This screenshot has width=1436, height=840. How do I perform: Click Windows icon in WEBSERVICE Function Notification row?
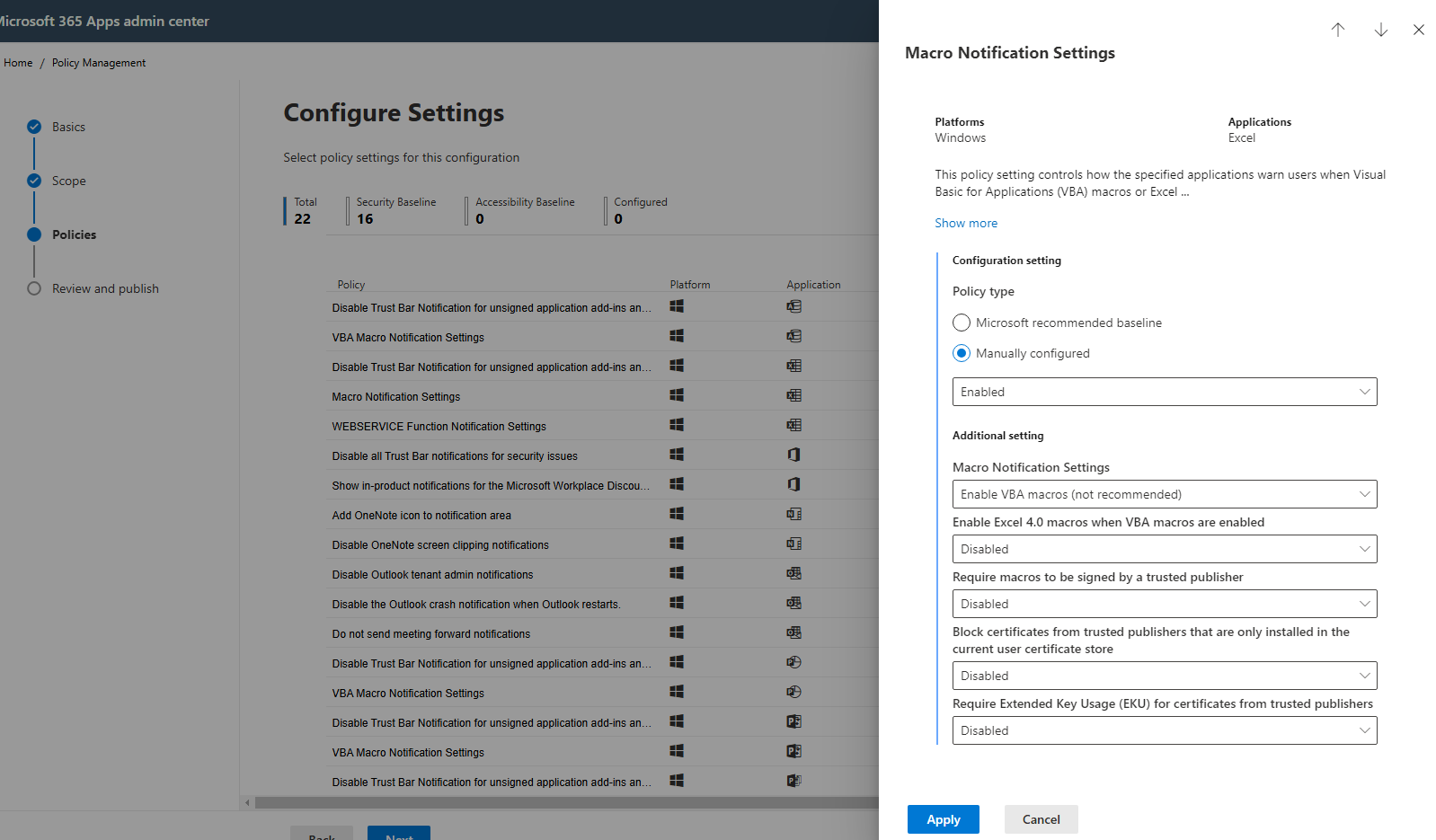(x=677, y=425)
